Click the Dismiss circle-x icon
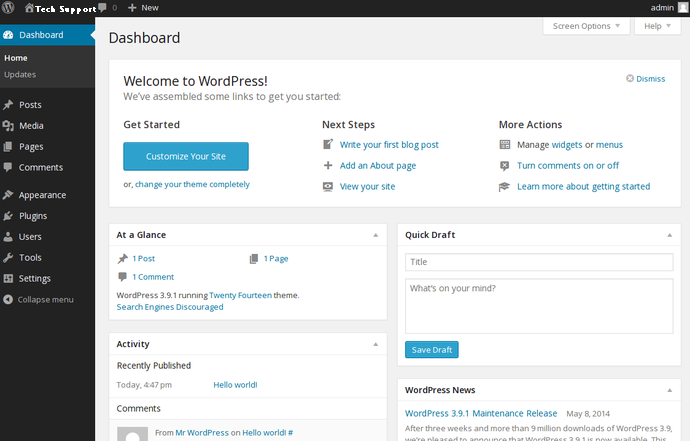 point(630,78)
